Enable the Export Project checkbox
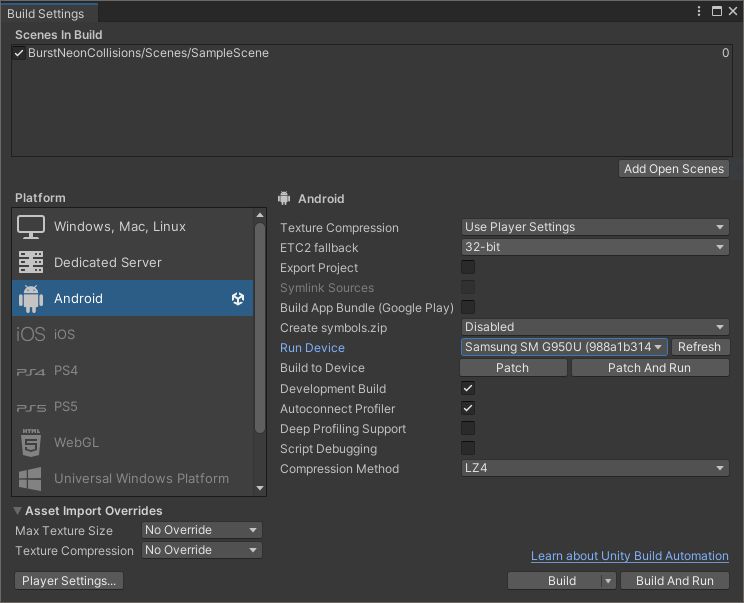 468,267
